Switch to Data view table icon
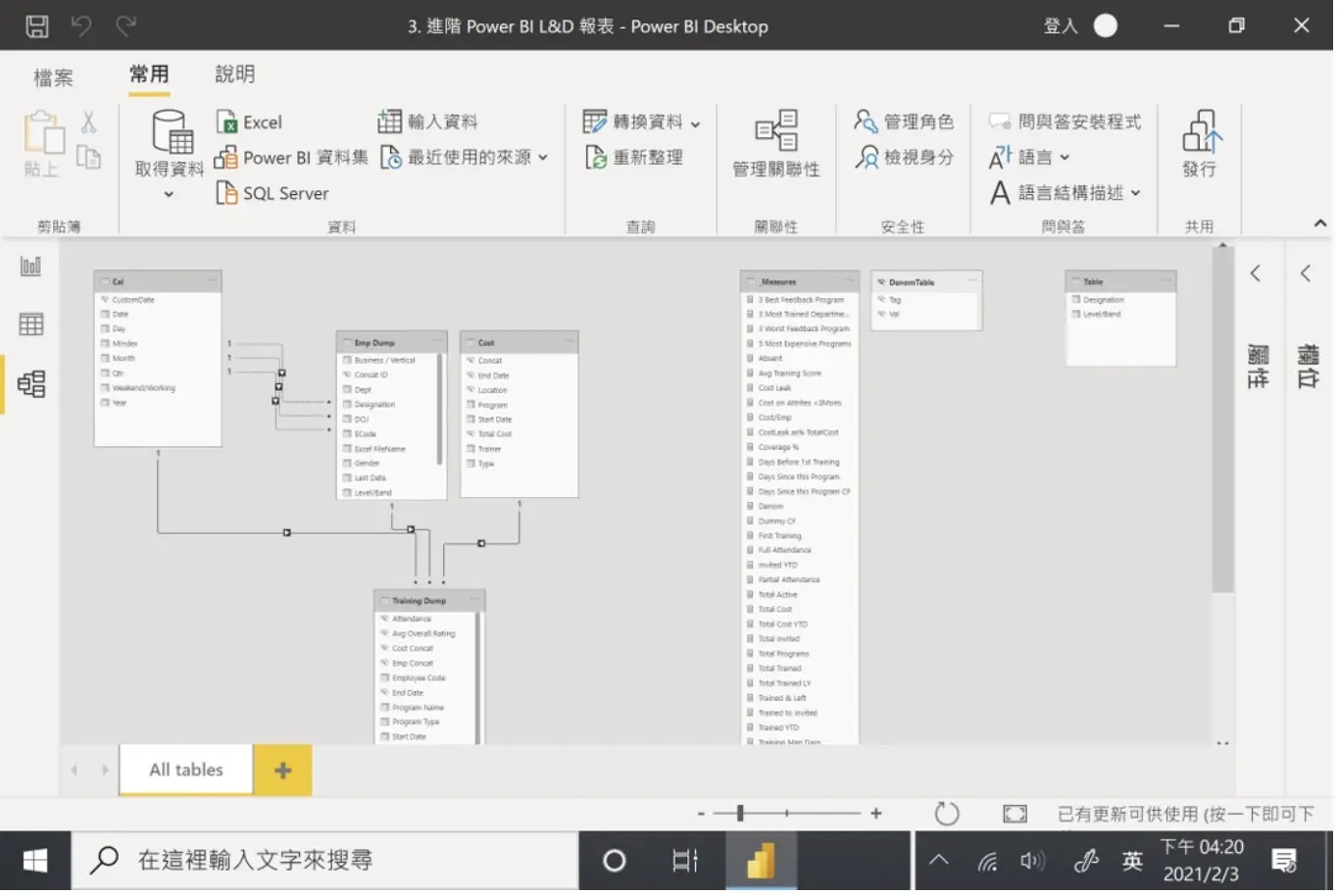This screenshot has height=896, width=1339. [x=31, y=324]
